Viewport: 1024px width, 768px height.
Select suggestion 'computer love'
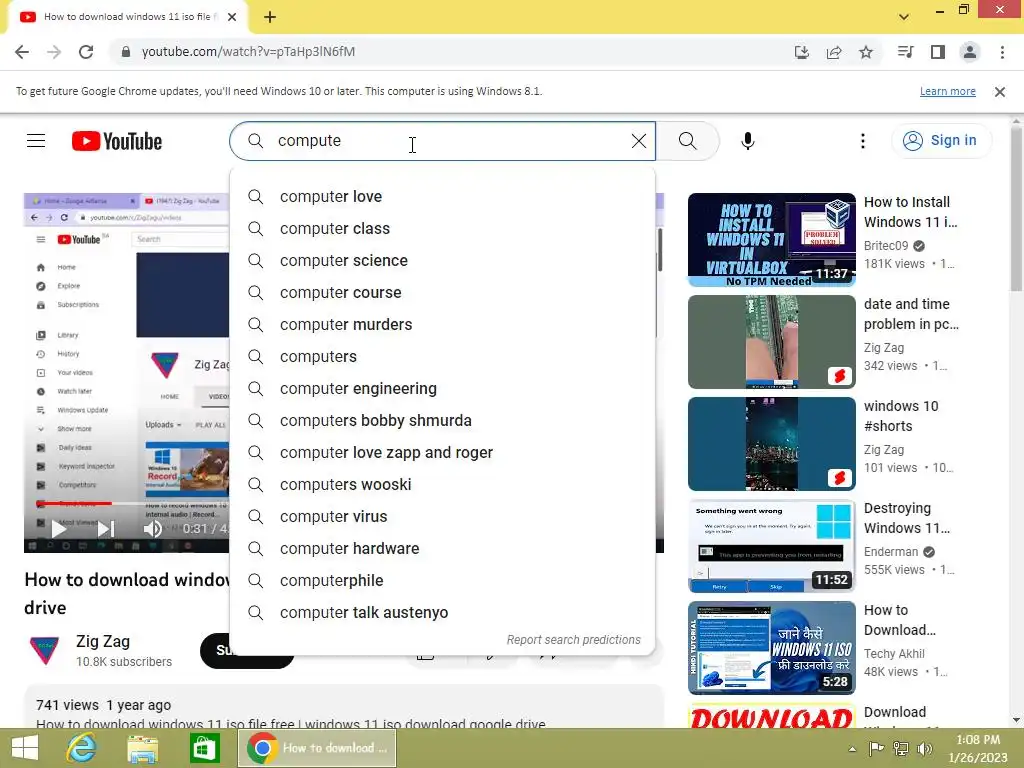point(442,197)
